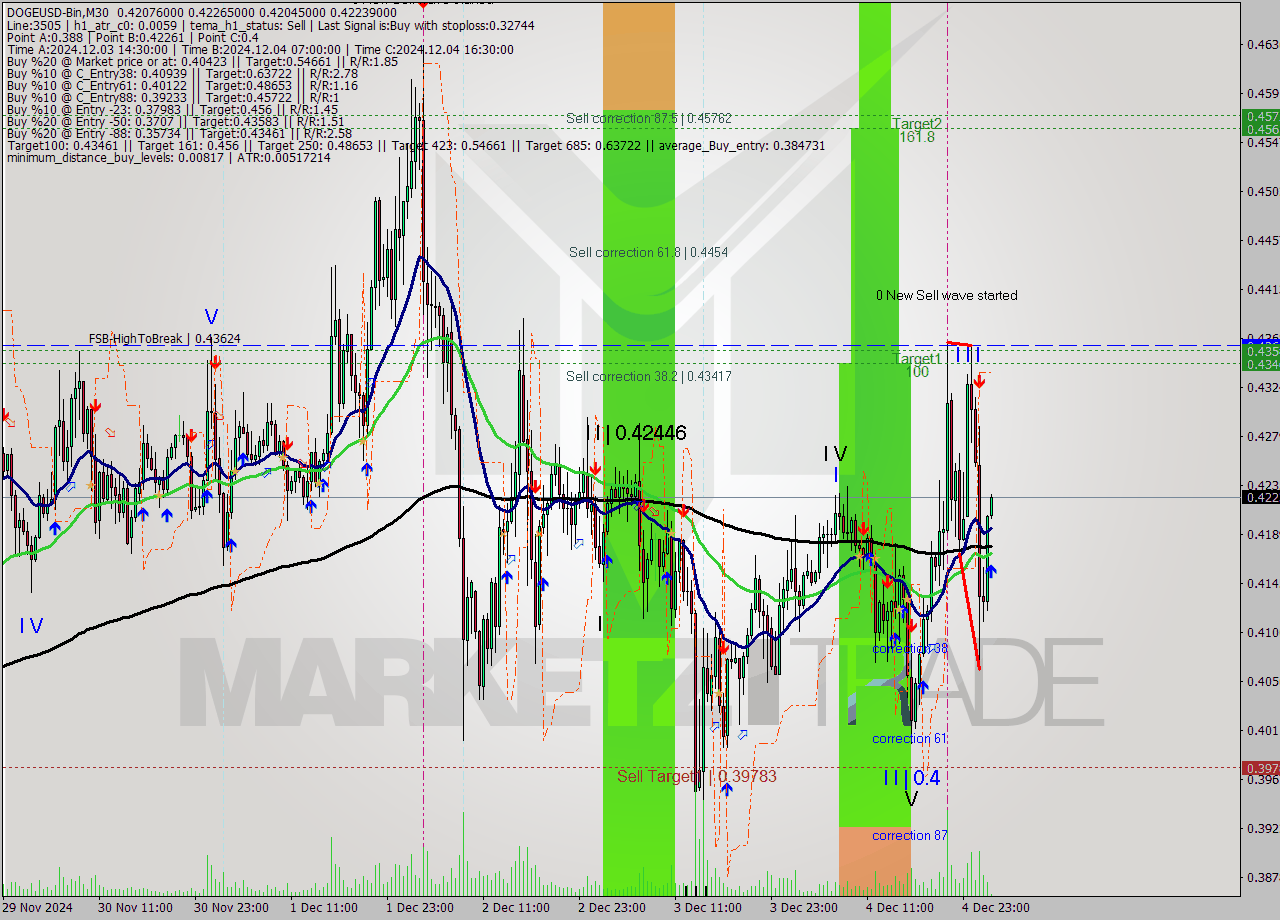1280x920 pixels.
Task: Click the price axis label 0.463
Action: [x=1262, y=44]
